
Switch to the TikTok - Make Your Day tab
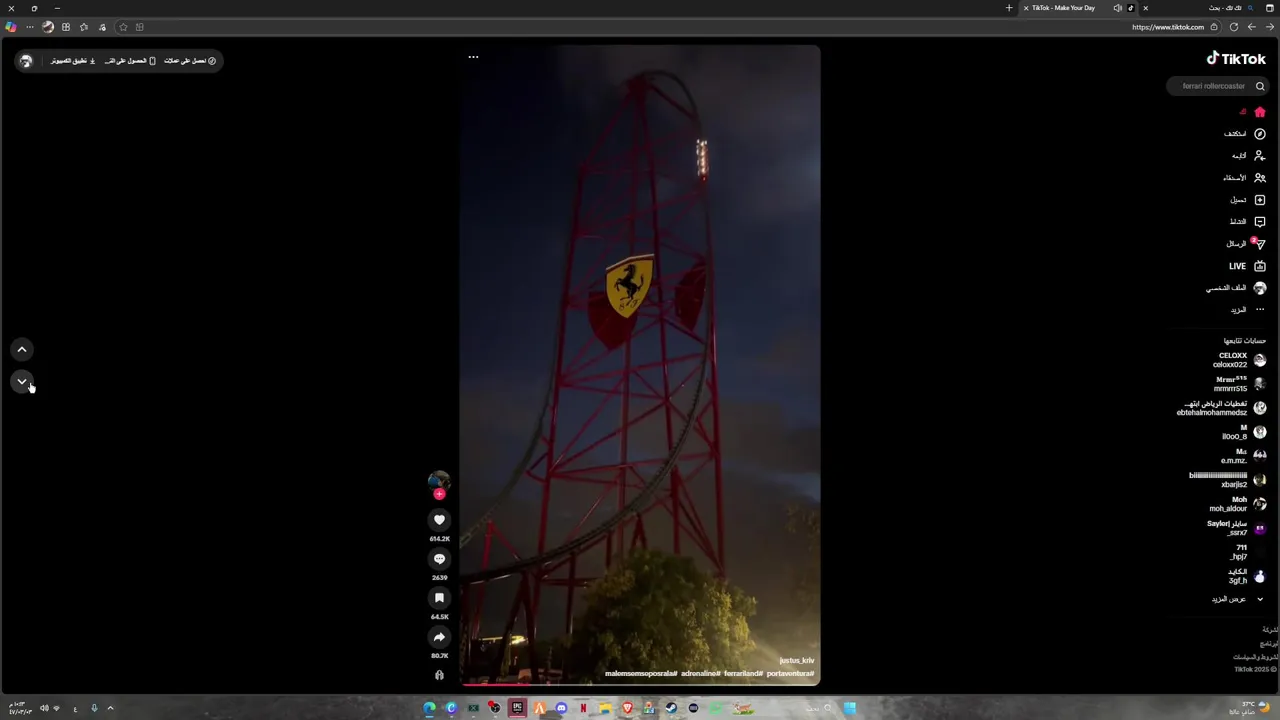tap(1079, 8)
